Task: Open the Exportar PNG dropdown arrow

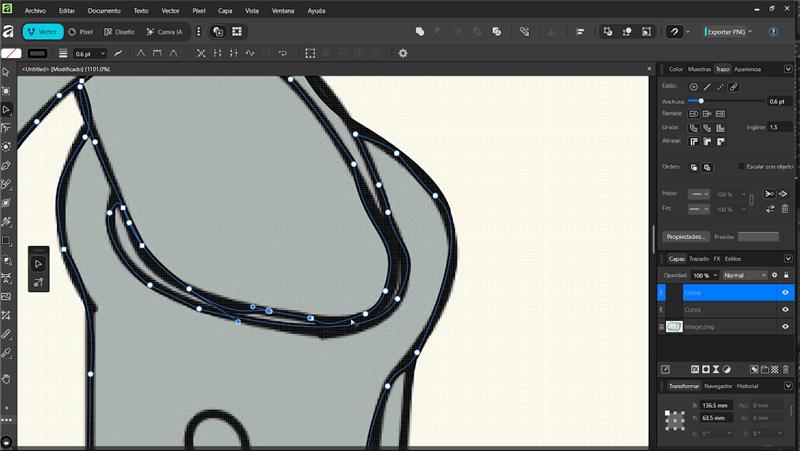Action: tap(750, 32)
